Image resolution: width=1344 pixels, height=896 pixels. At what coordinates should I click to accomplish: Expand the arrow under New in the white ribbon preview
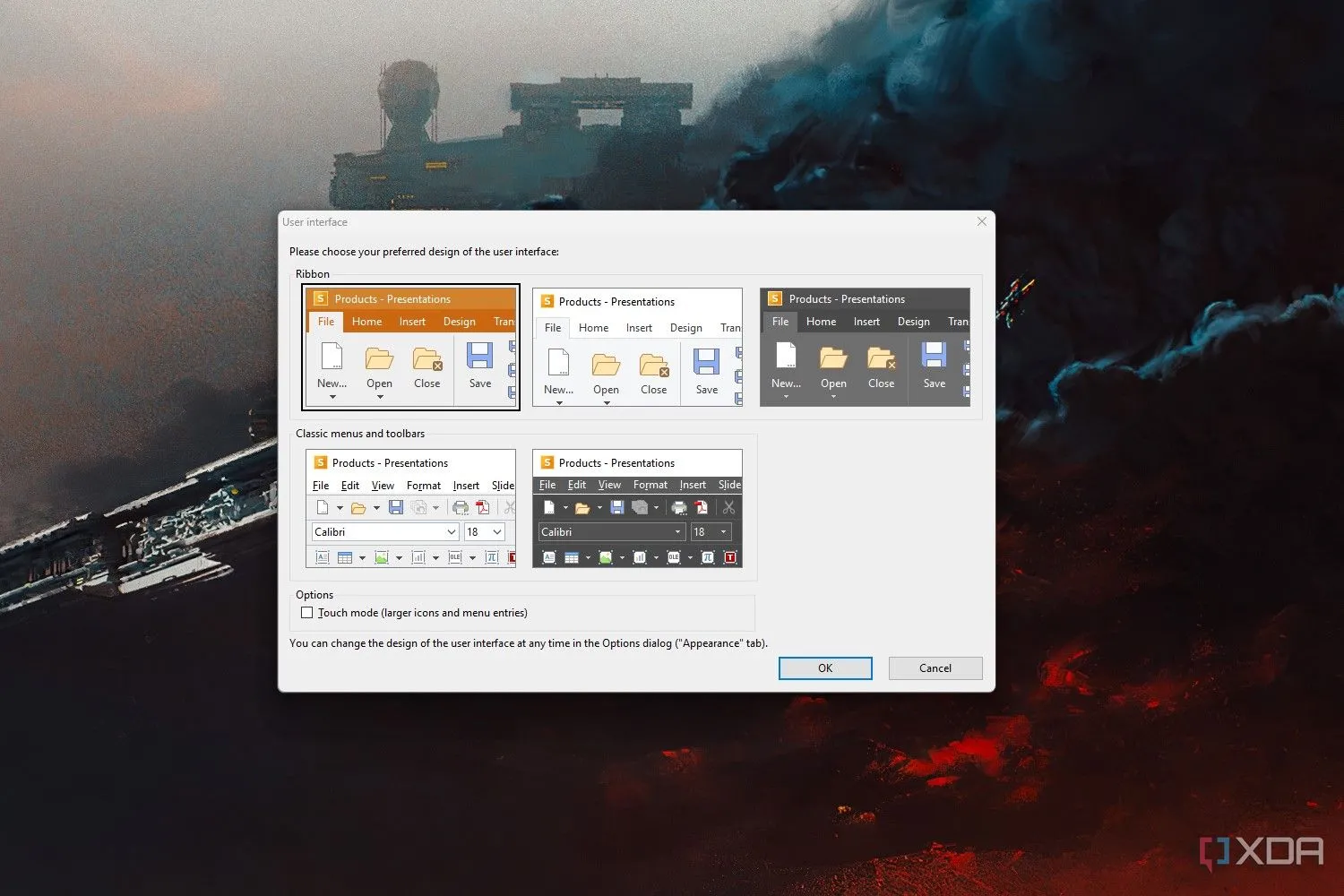coord(559,403)
